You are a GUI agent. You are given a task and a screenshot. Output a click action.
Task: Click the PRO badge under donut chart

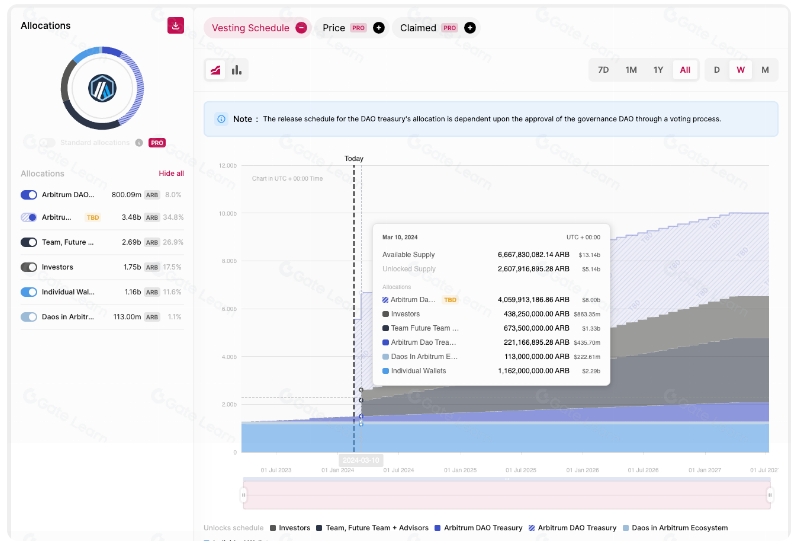(x=157, y=143)
